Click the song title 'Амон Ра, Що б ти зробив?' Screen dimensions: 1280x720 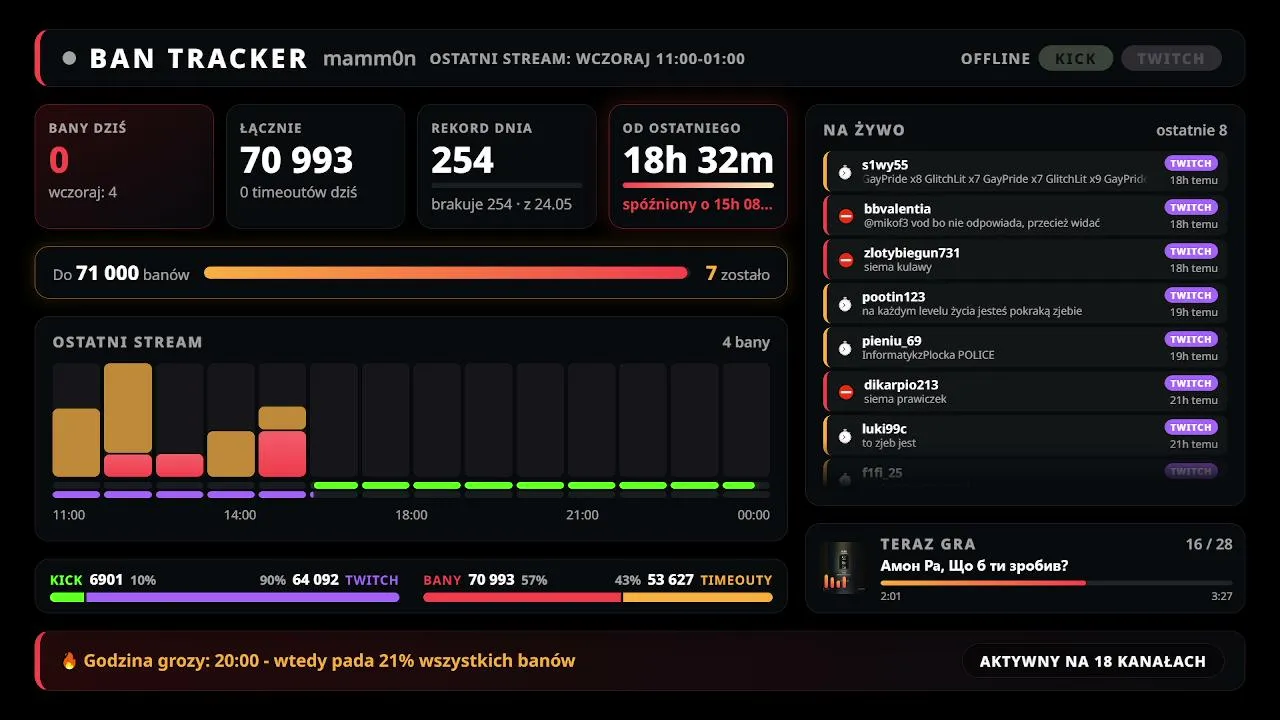point(974,566)
